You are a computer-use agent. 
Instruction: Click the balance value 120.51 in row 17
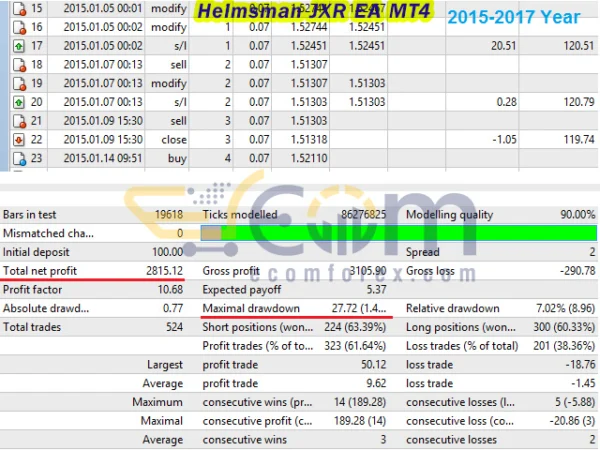[579, 46]
